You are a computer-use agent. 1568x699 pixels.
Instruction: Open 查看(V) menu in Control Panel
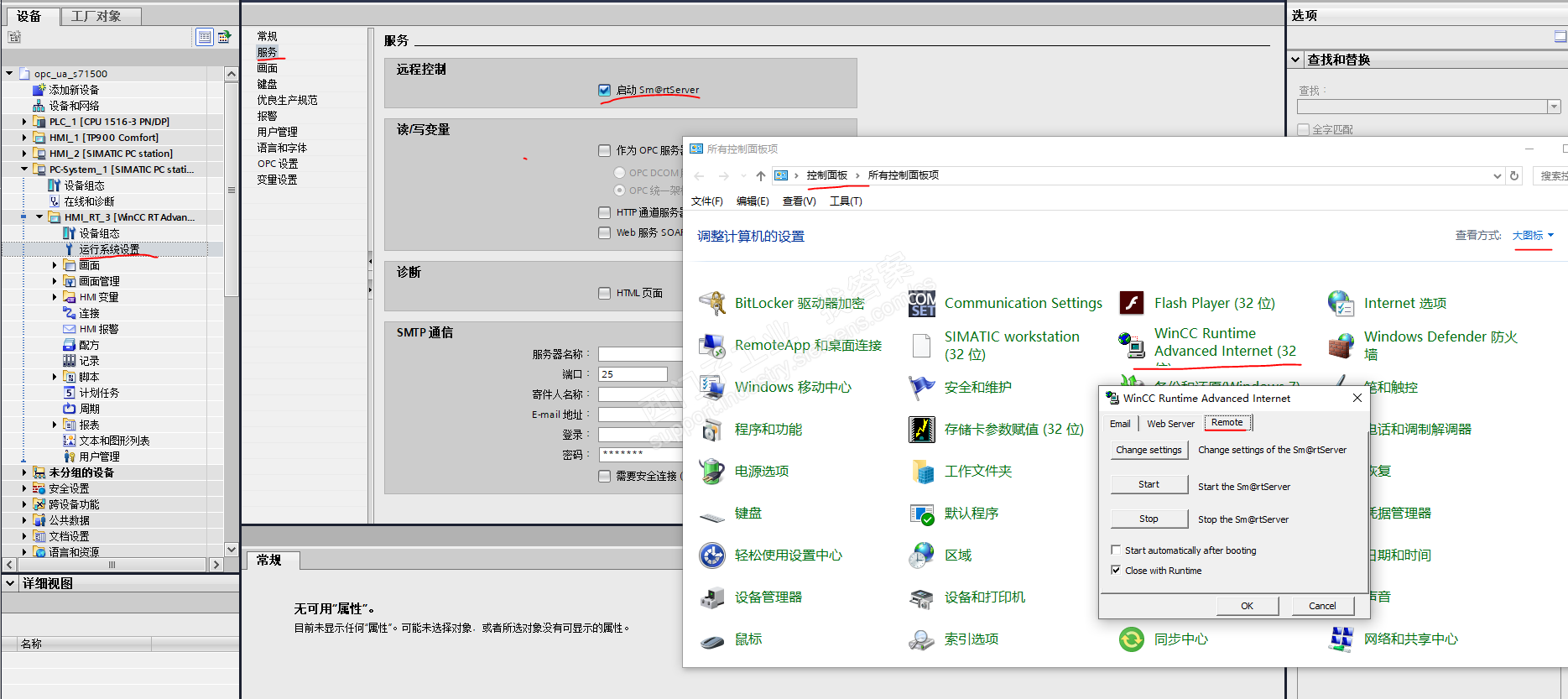click(799, 201)
